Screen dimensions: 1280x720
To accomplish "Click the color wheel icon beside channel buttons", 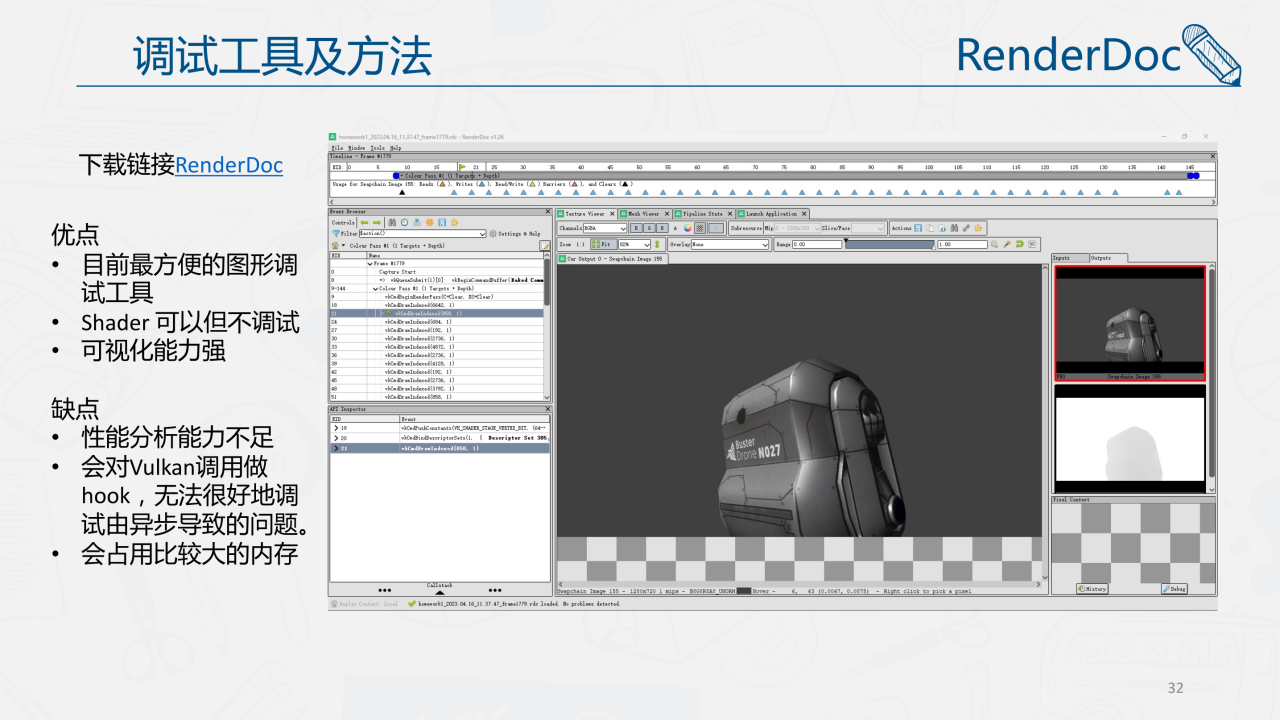I will tap(687, 228).
